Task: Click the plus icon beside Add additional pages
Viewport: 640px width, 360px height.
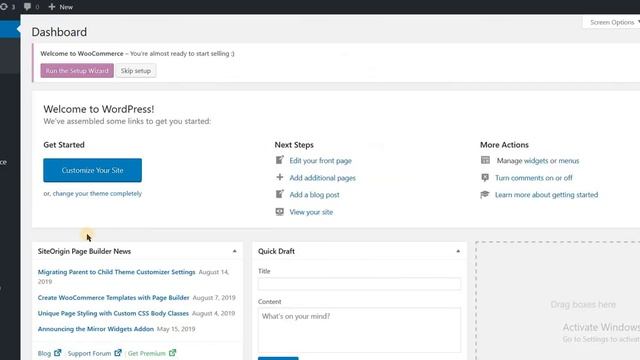Action: (x=280, y=177)
